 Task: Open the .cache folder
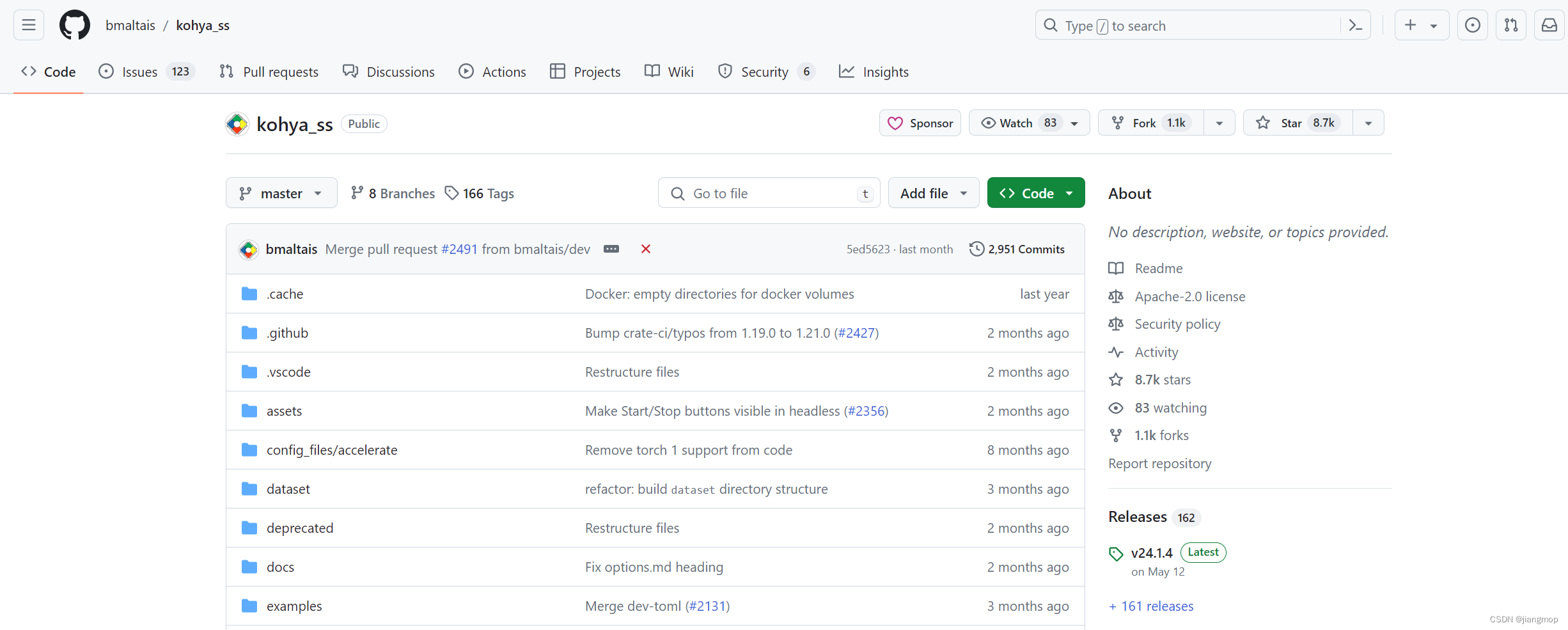tap(285, 294)
